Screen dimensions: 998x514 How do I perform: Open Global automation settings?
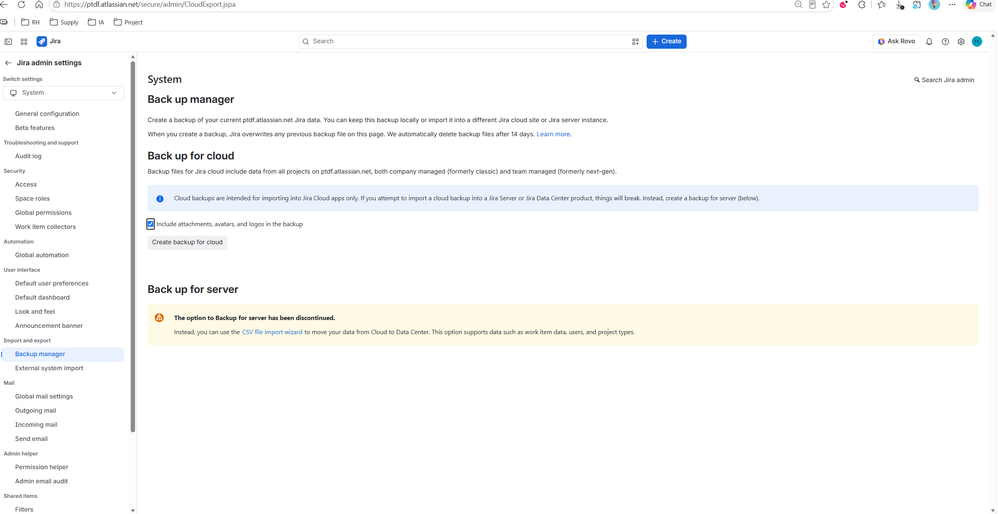42,255
